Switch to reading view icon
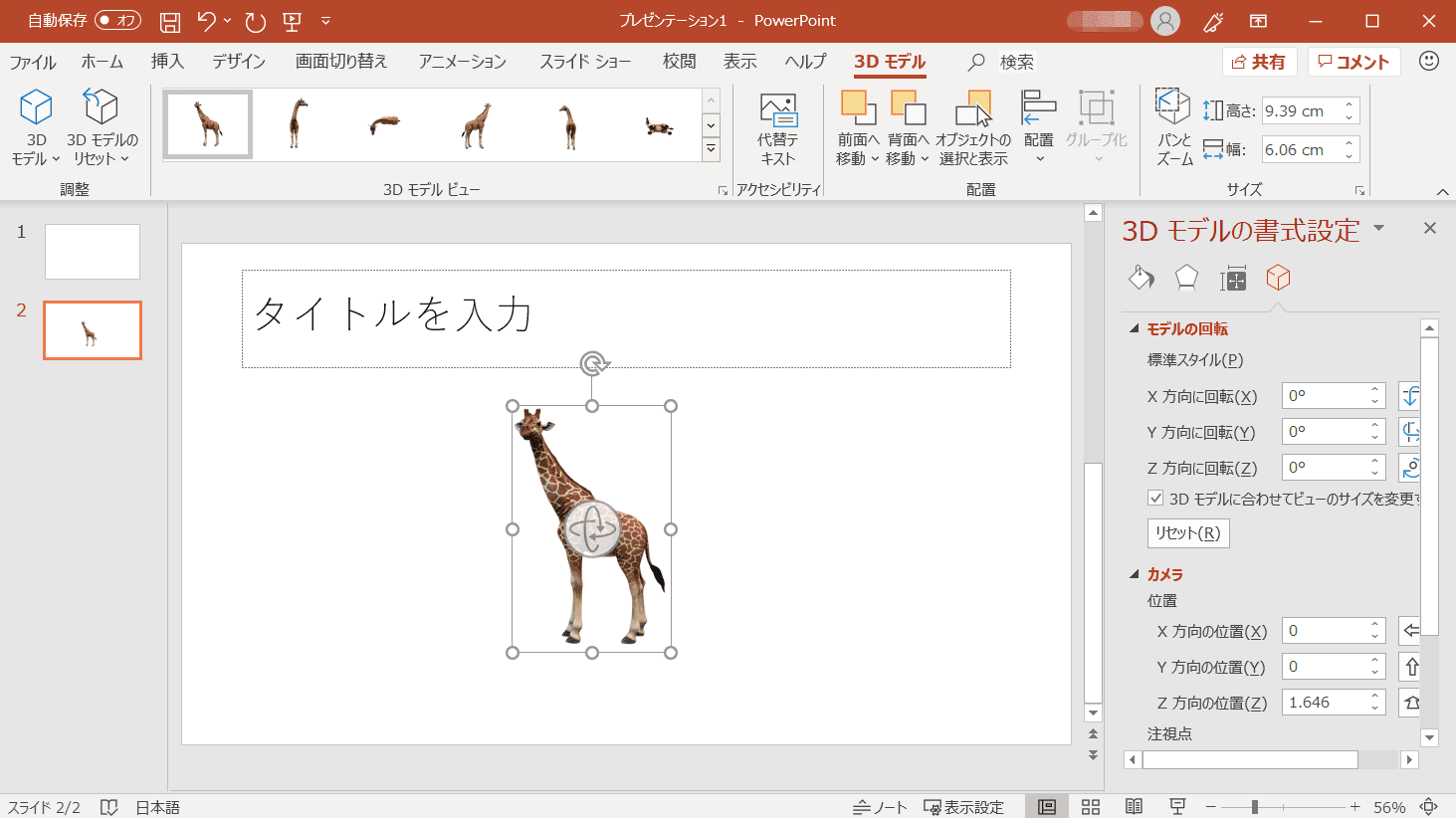 [x=1134, y=807]
